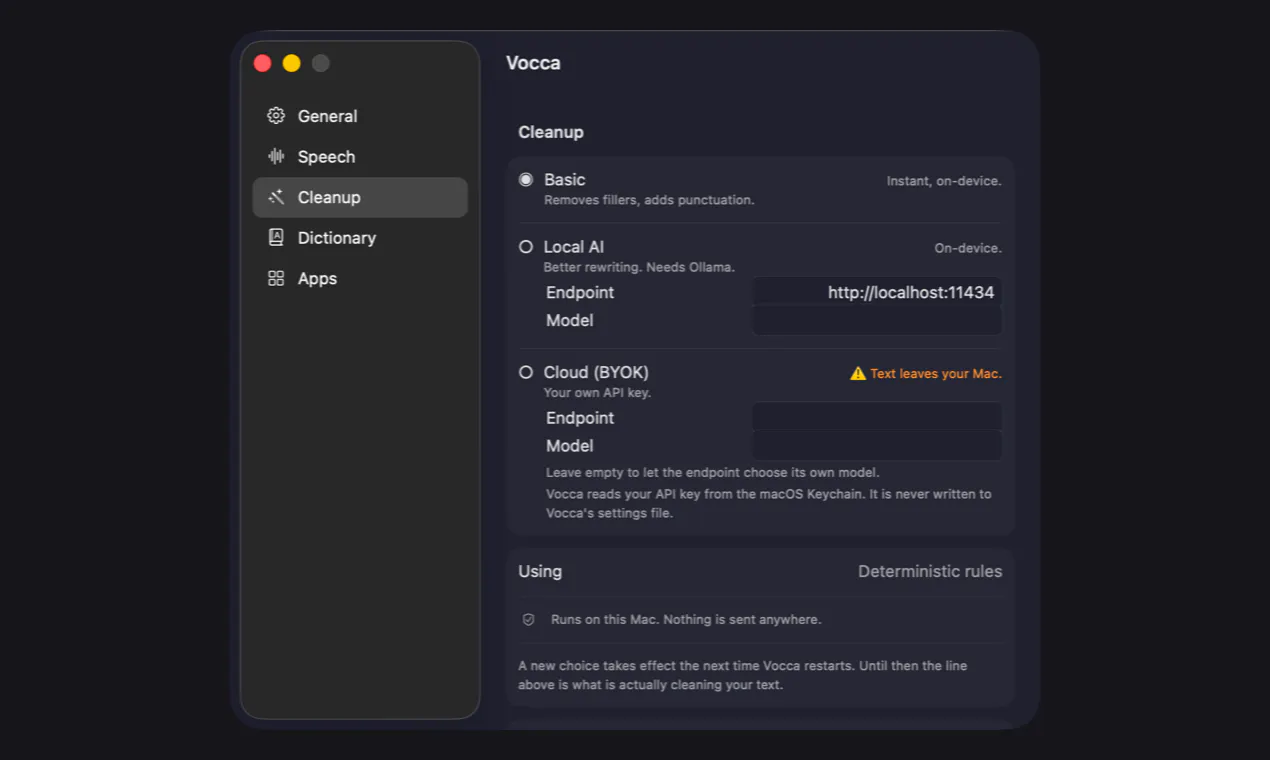Focus the Cloud Endpoint input field
The image size is (1270, 760).
click(877, 417)
